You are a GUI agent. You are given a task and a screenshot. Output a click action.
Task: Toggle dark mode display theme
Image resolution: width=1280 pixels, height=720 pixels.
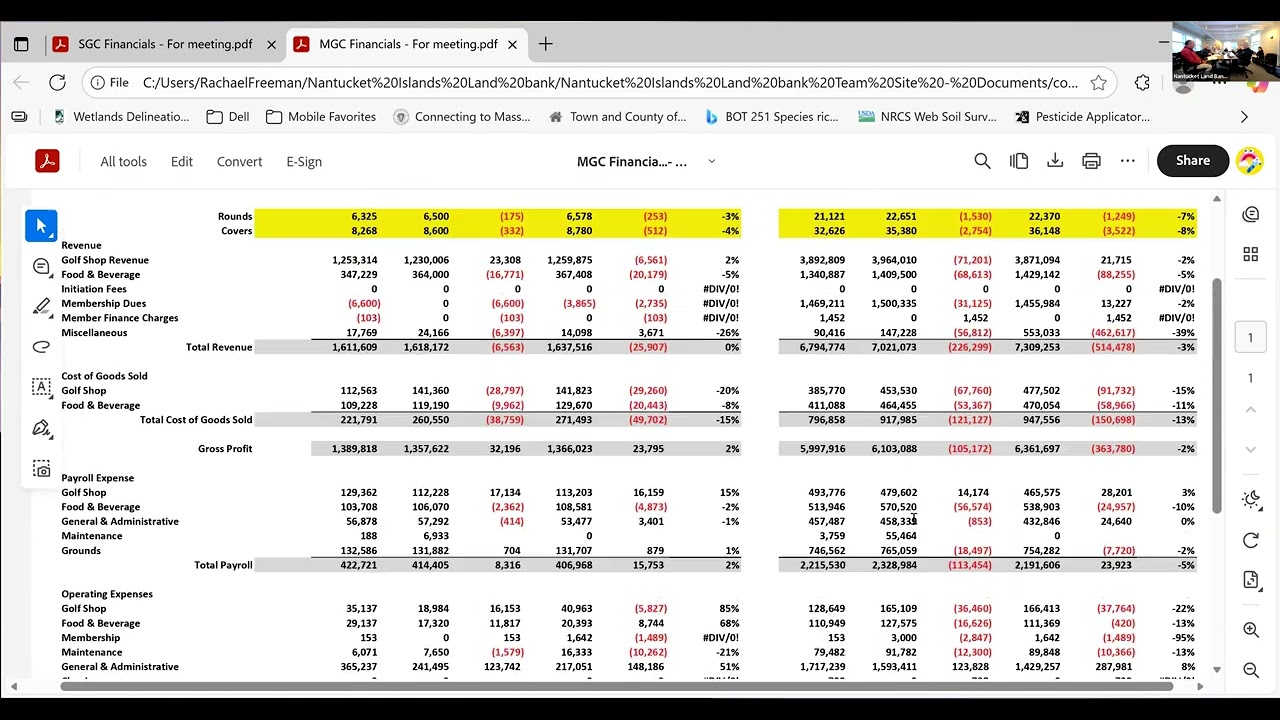[1250, 500]
